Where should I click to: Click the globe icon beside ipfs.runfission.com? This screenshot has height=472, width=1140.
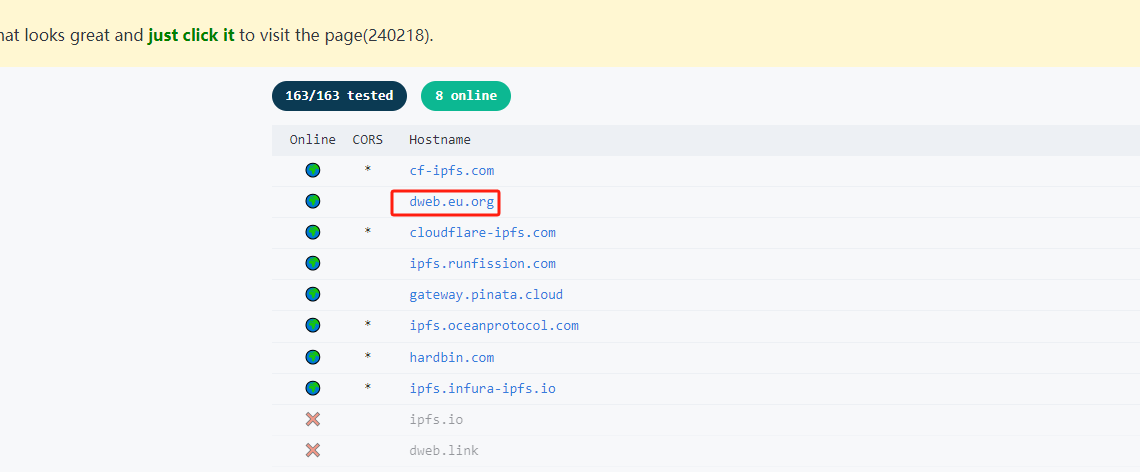313,264
